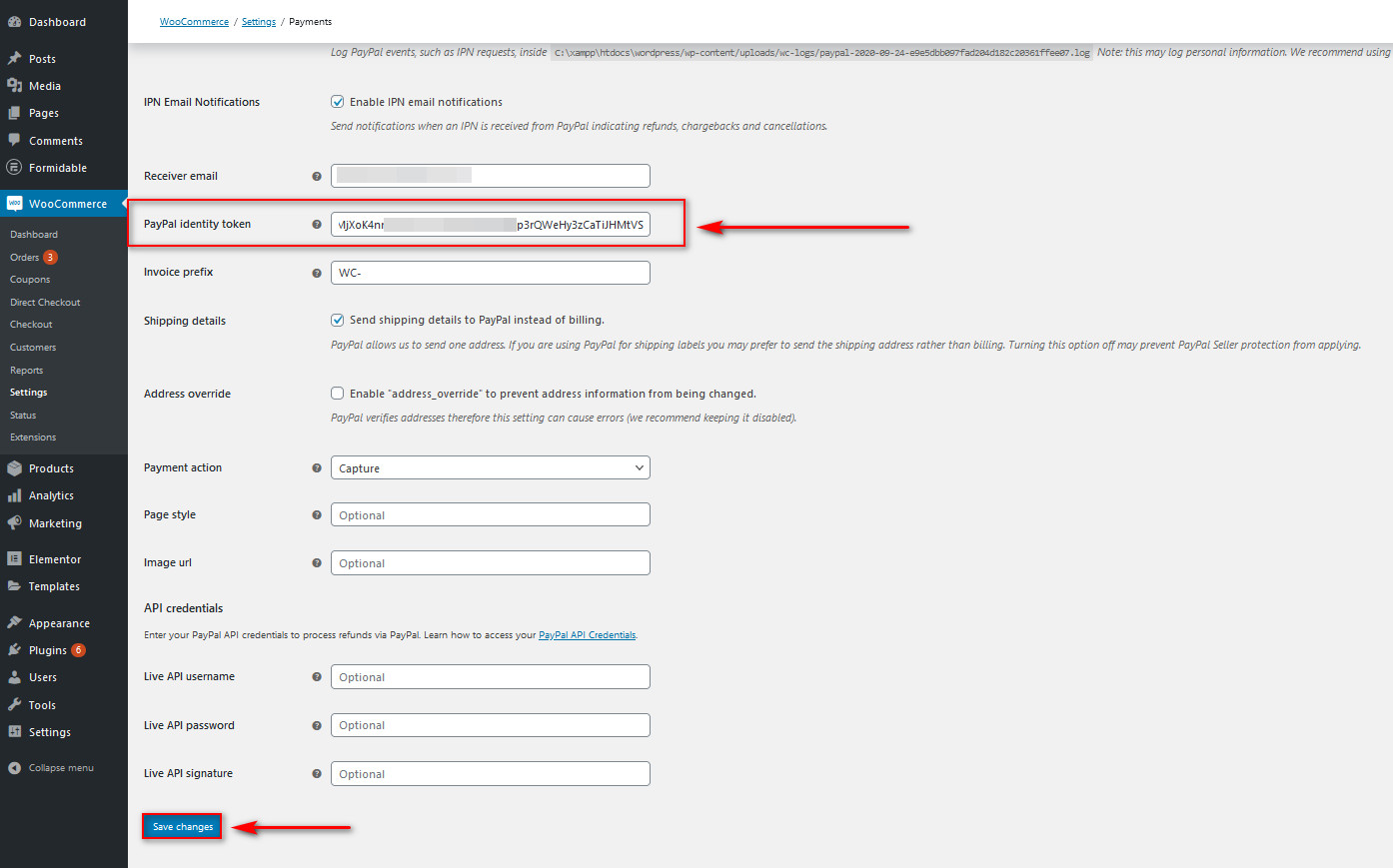
Task: Click the Posts pushpin icon
Action: (14, 59)
